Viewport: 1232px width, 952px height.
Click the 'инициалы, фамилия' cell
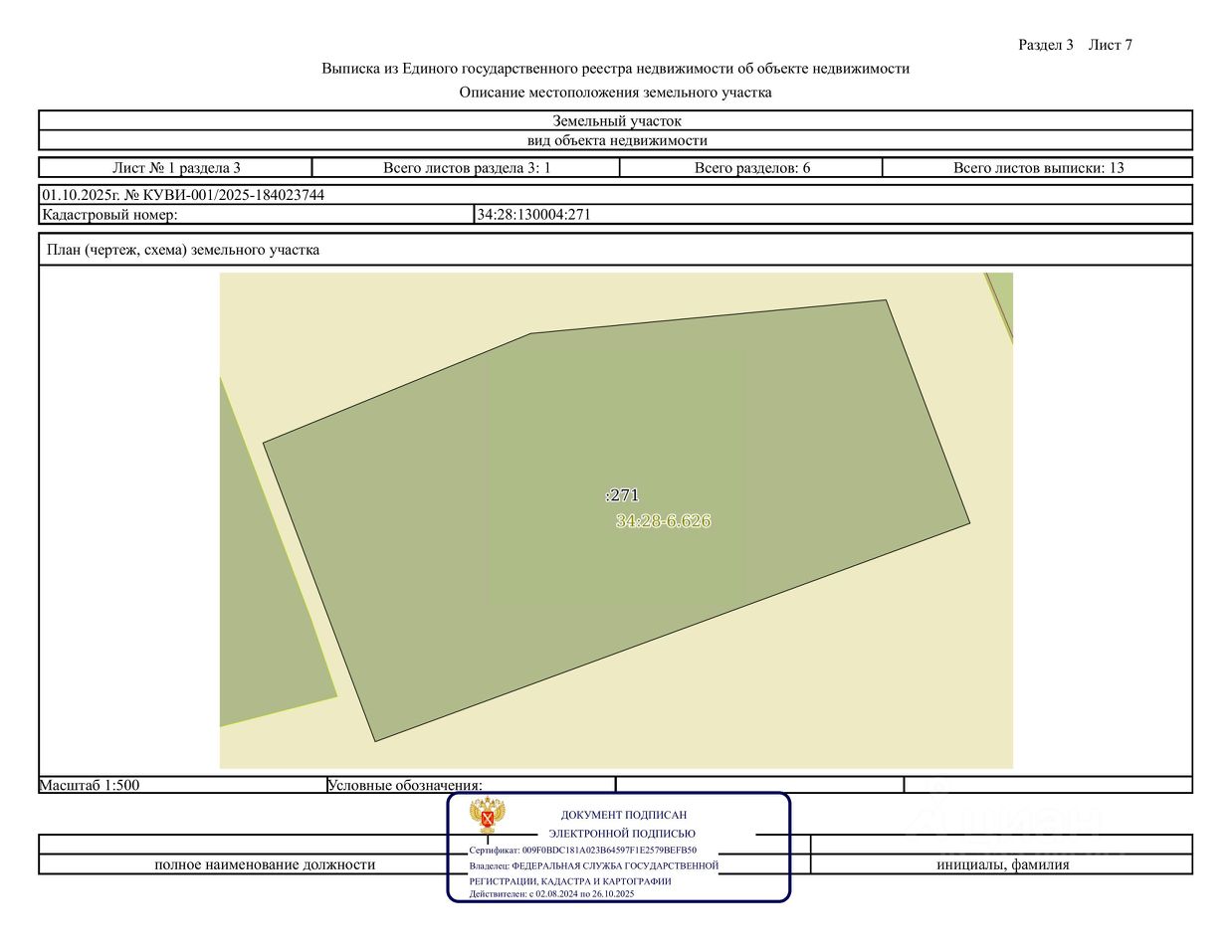(x=1003, y=864)
